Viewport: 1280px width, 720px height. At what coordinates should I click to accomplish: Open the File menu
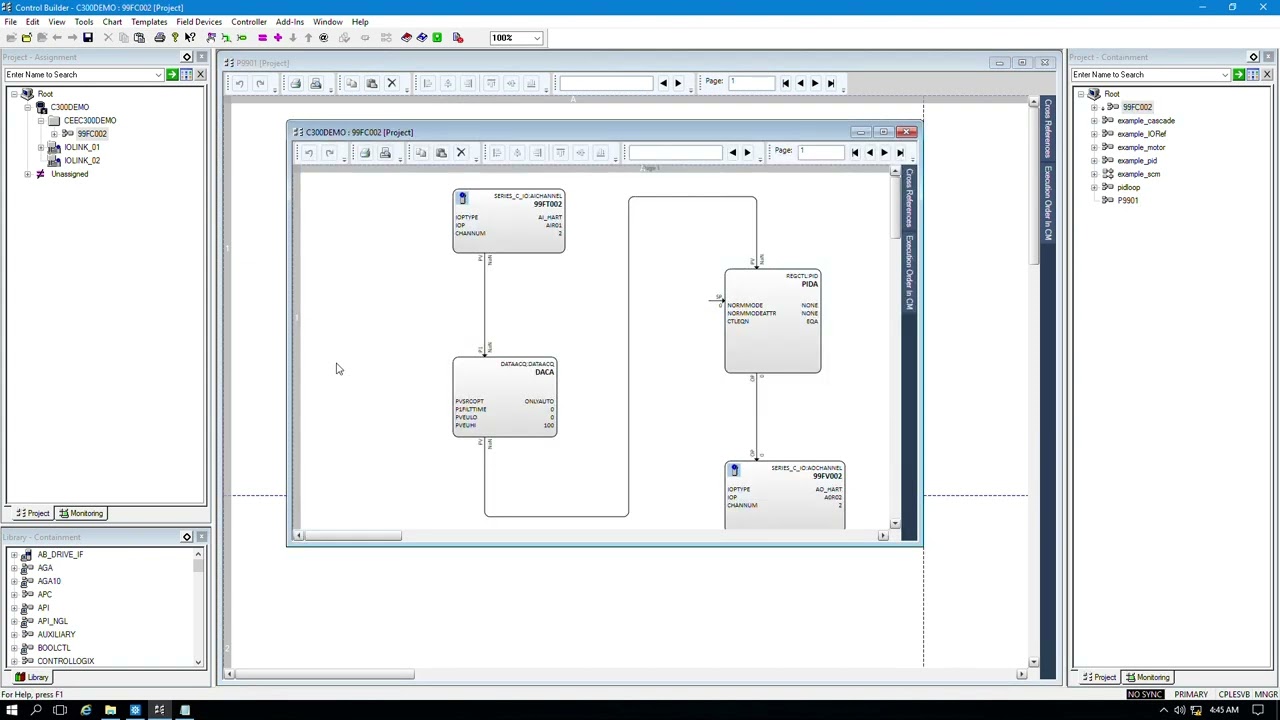point(9,22)
